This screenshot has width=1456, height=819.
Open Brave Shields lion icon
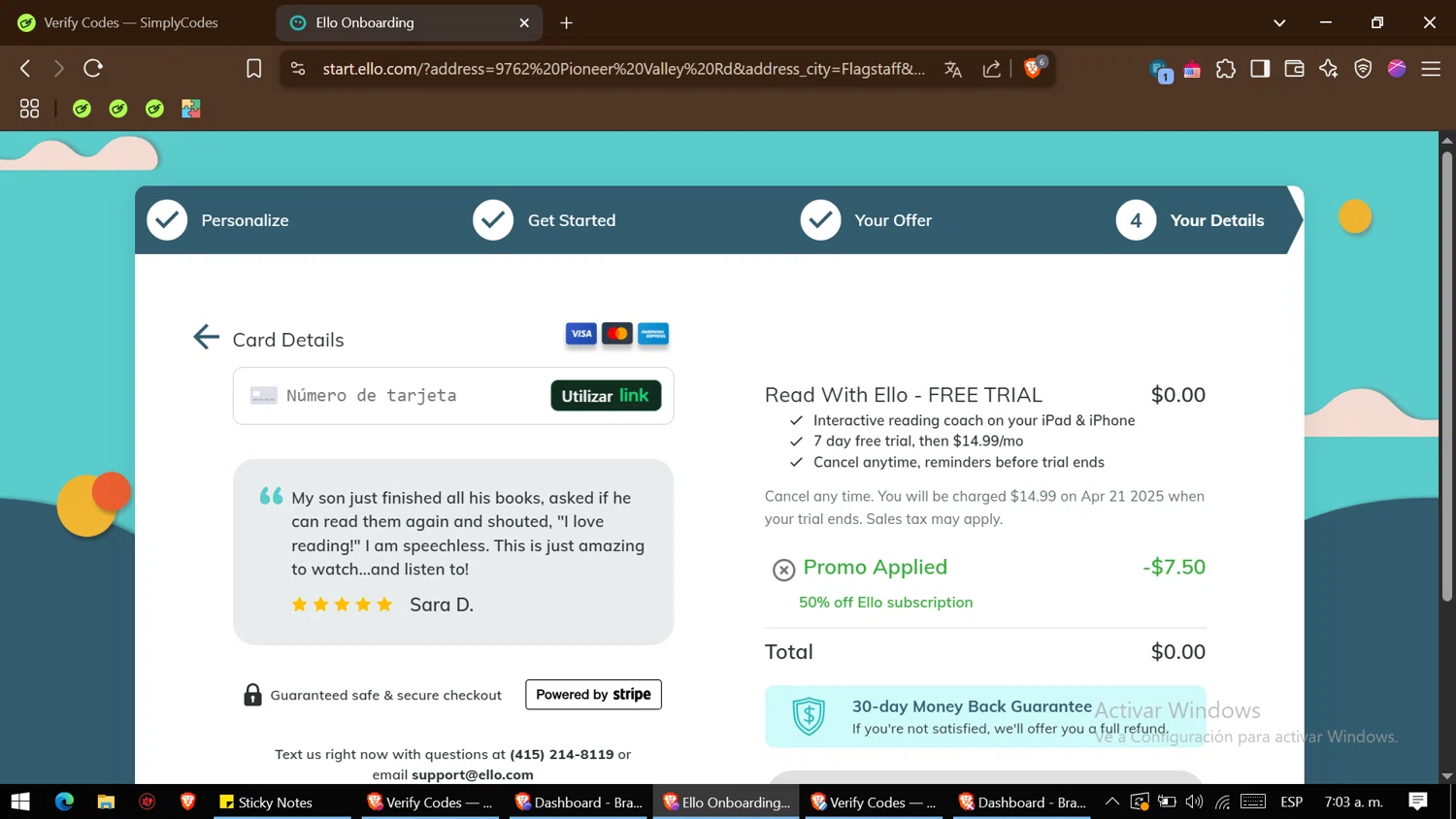pyautogui.click(x=1034, y=68)
